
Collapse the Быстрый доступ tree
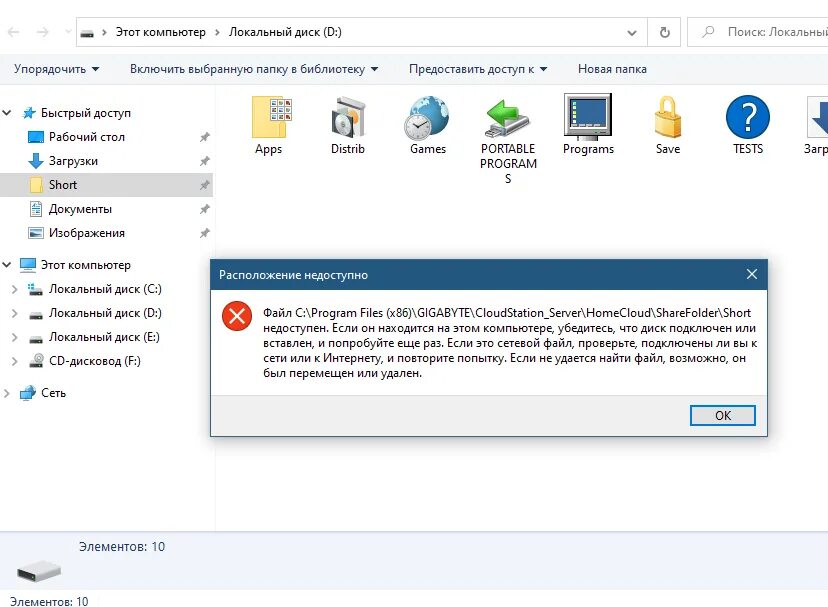point(7,113)
